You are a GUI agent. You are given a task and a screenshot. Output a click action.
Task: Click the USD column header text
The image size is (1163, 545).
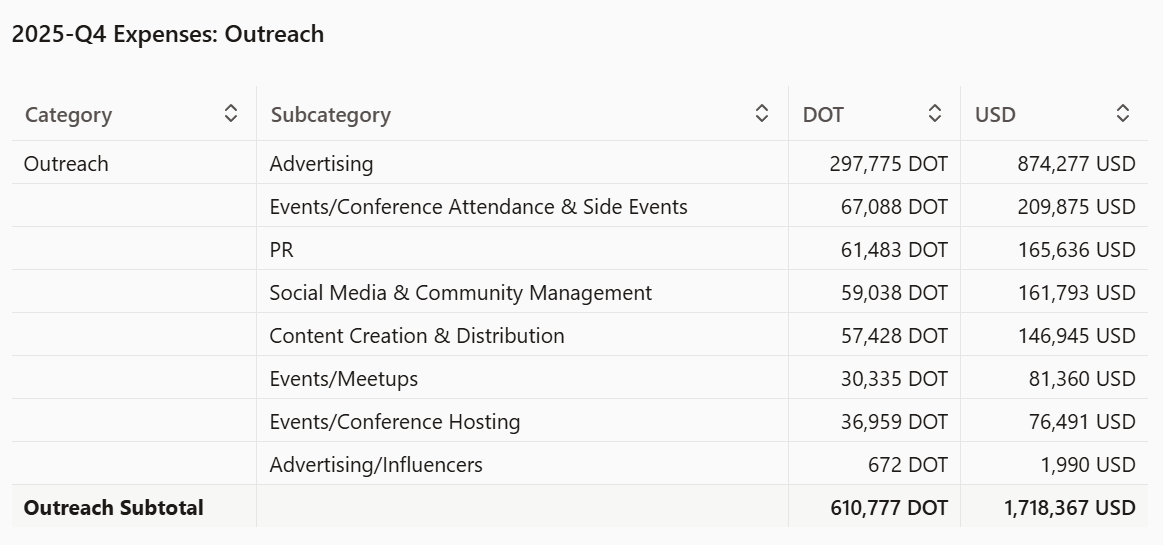click(x=995, y=115)
